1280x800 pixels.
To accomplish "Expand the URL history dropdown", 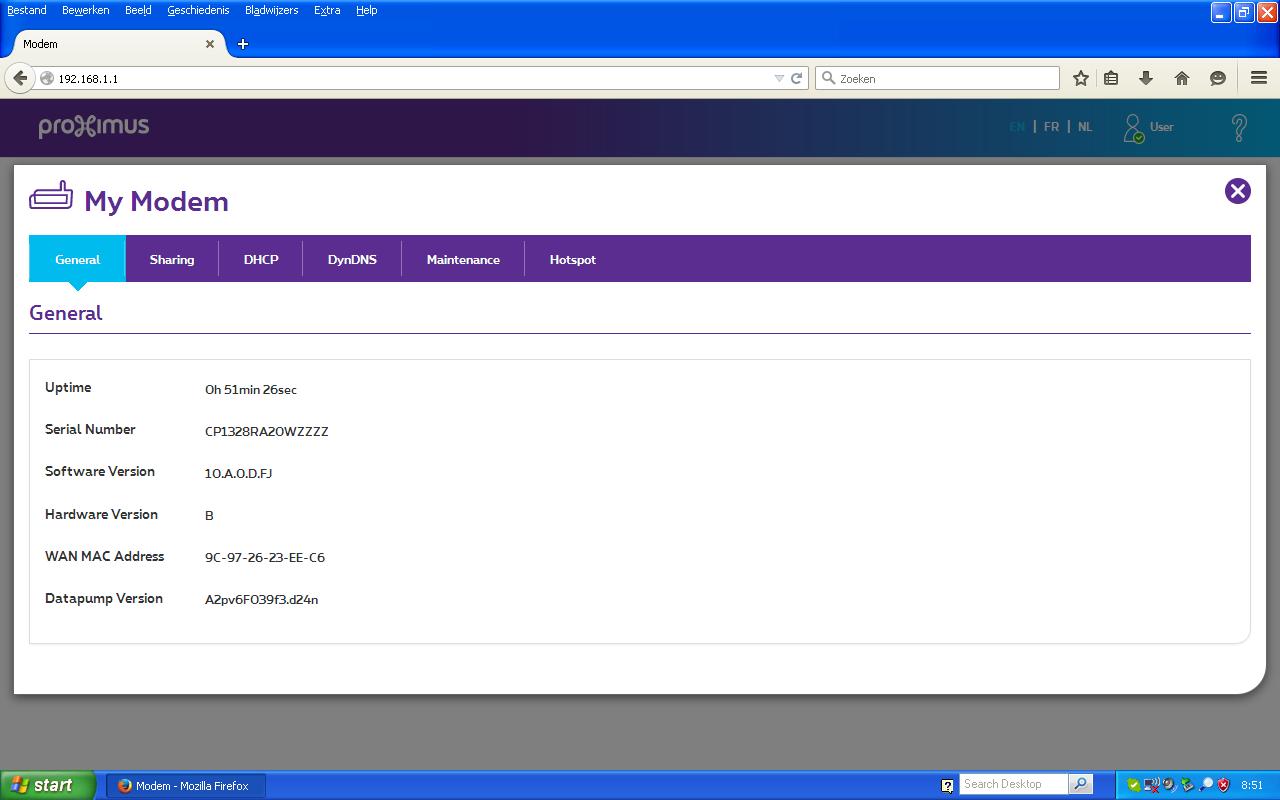I will coord(779,78).
